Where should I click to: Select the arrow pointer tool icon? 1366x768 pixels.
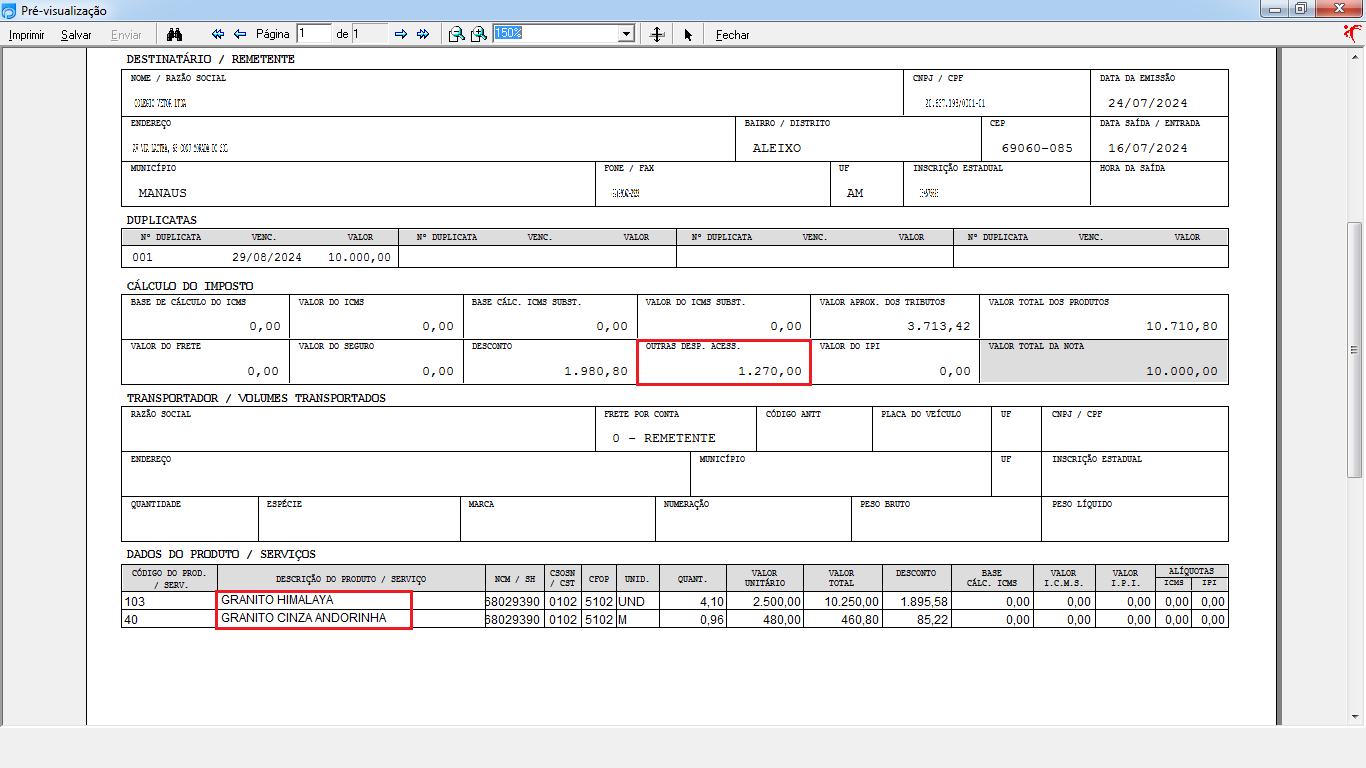point(688,34)
